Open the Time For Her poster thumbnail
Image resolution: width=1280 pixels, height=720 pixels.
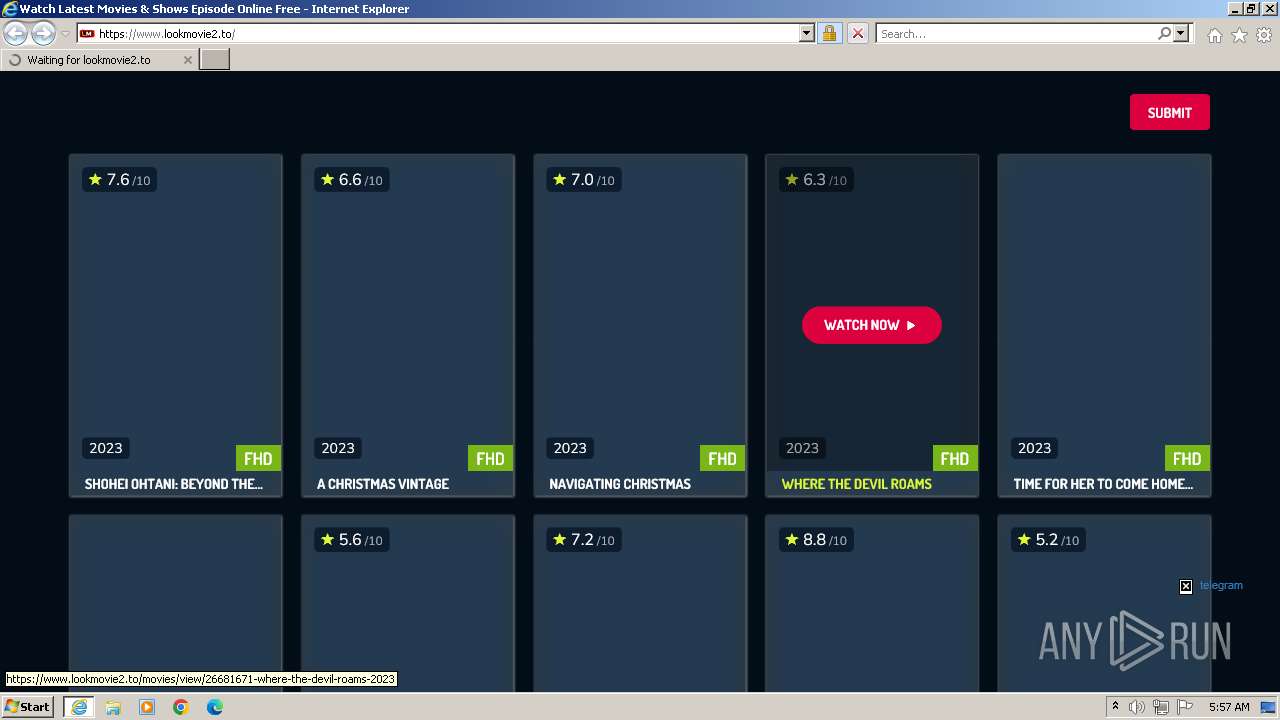[1104, 312]
